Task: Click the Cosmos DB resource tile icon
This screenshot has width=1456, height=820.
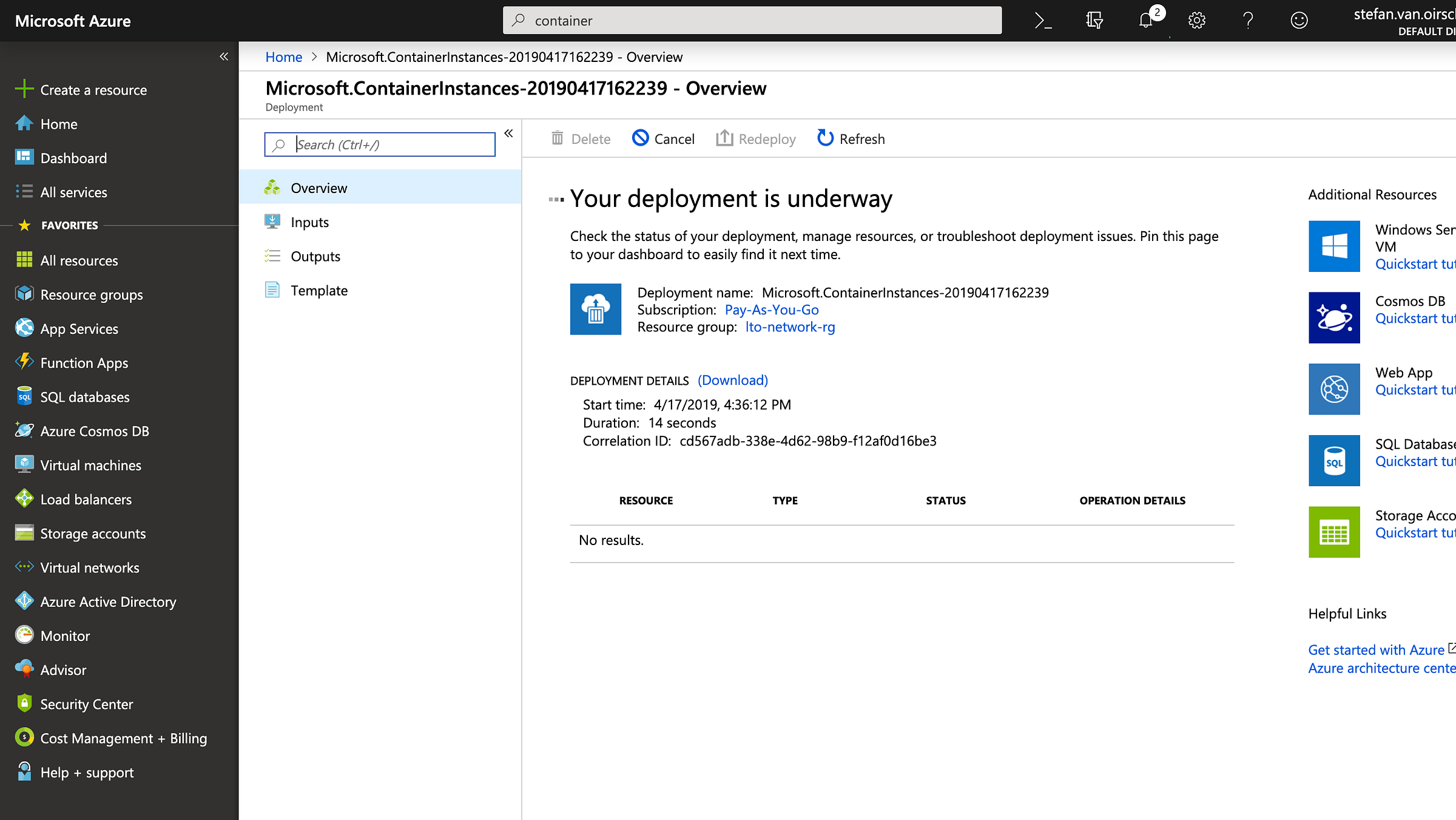Action: click(1334, 317)
